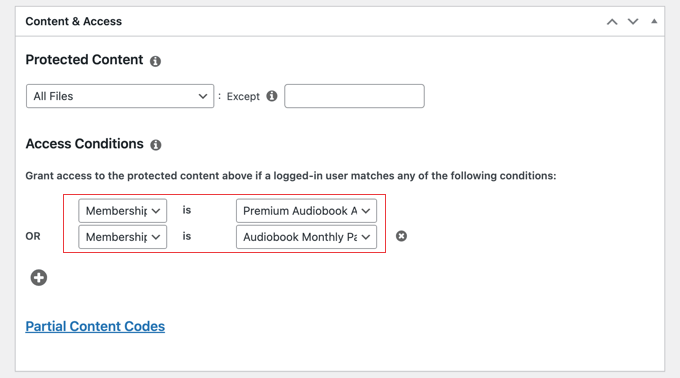Open Audiobook Monthly Pass dropdown
Screen dimensions: 680x378
click(306, 237)
